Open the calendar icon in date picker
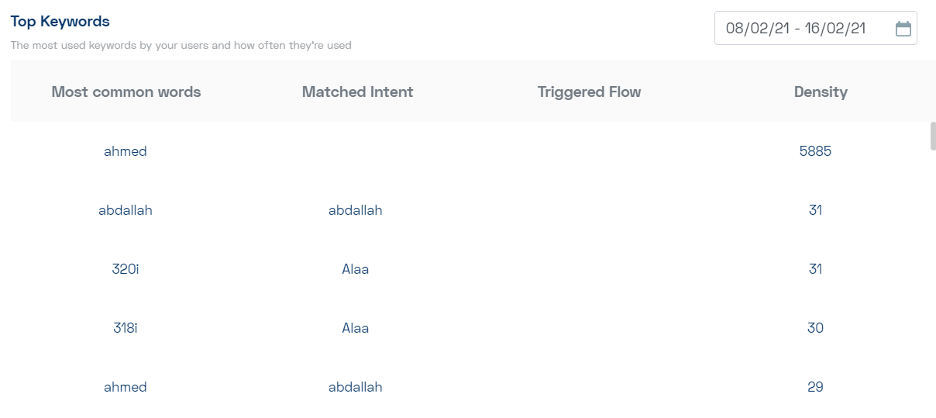The height and width of the screenshot is (418, 936). (903, 28)
